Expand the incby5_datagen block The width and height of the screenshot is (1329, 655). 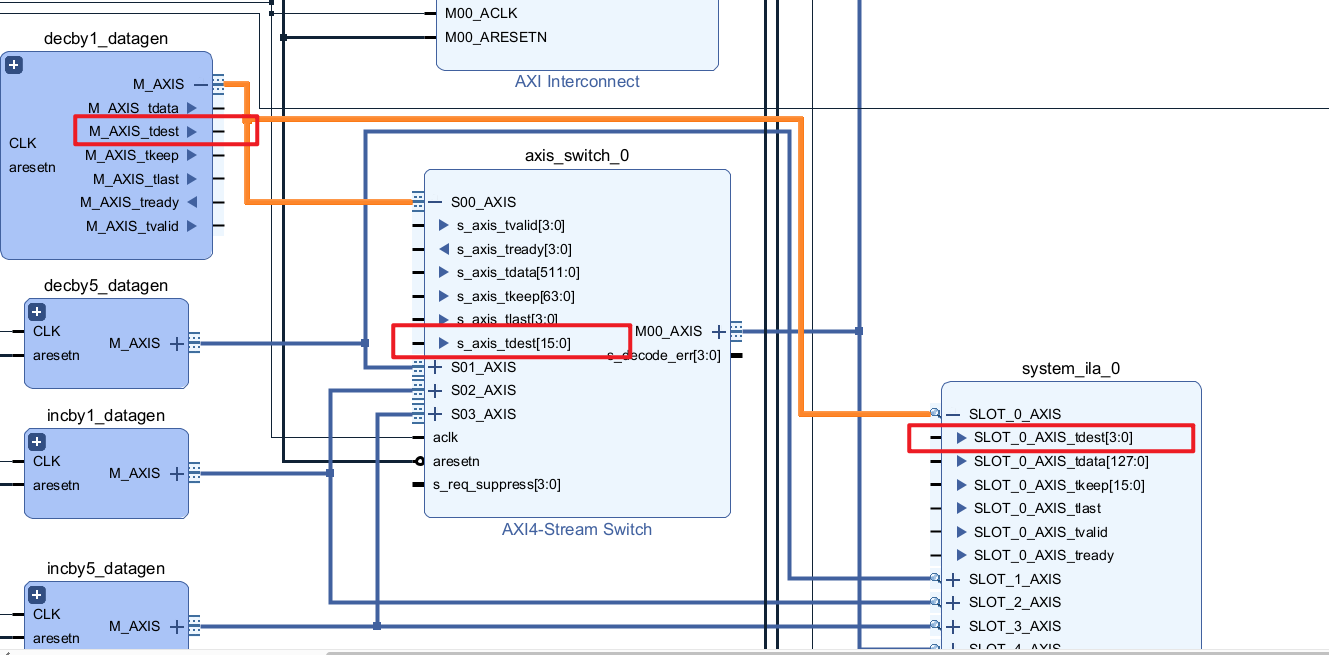coord(37,595)
